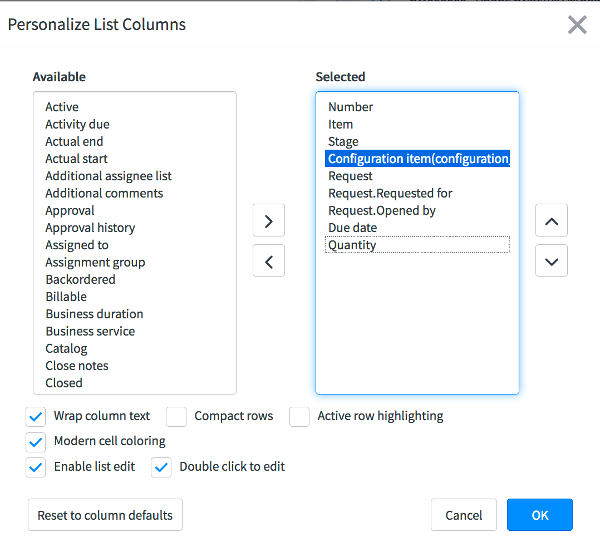This screenshot has height=542, width=600.
Task: Select Assignment group from Available list
Action: pos(95,262)
